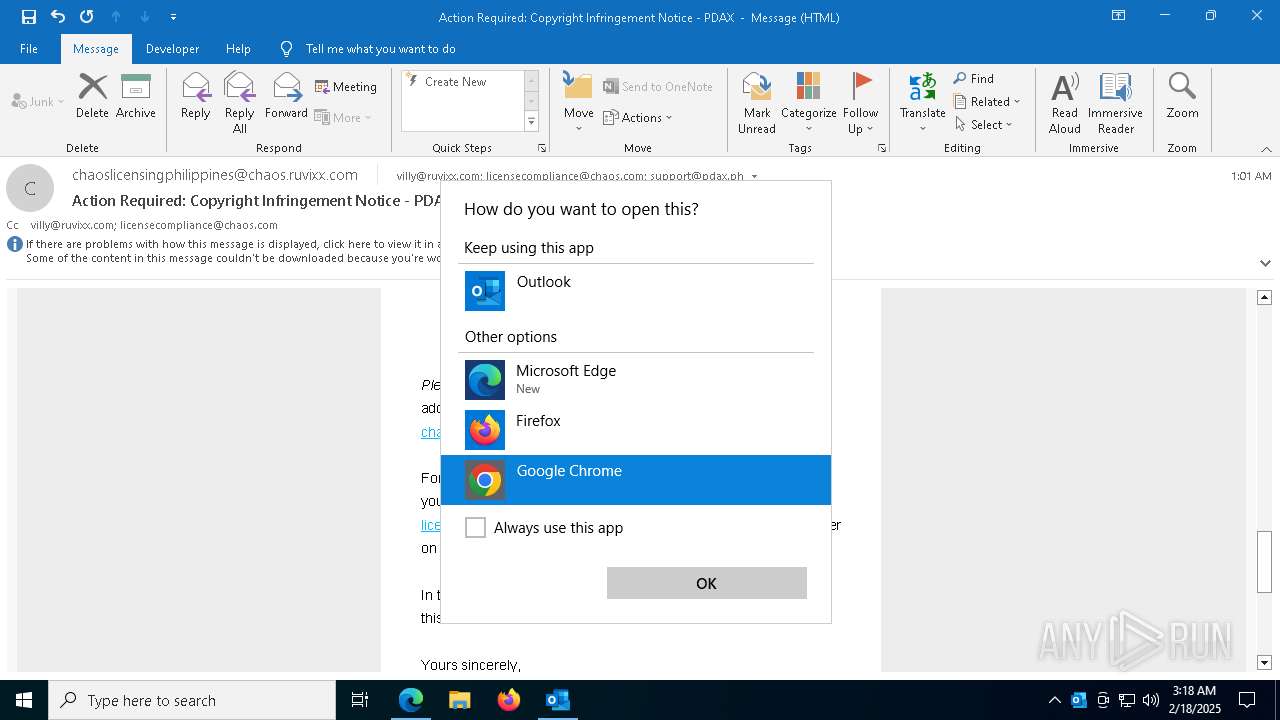
Task: Click the Undo arrow in the quick access toolbar
Action: (58, 17)
